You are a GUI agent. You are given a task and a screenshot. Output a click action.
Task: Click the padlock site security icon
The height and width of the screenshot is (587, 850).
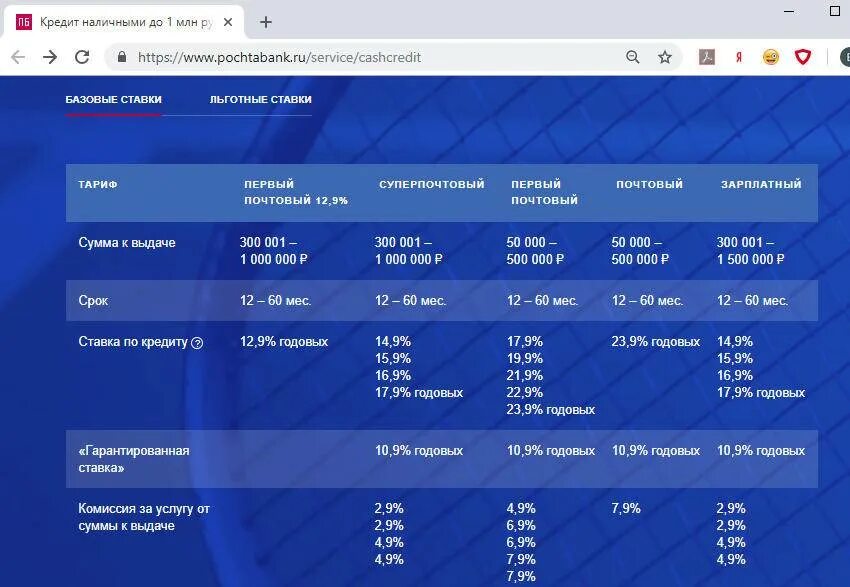pos(122,57)
